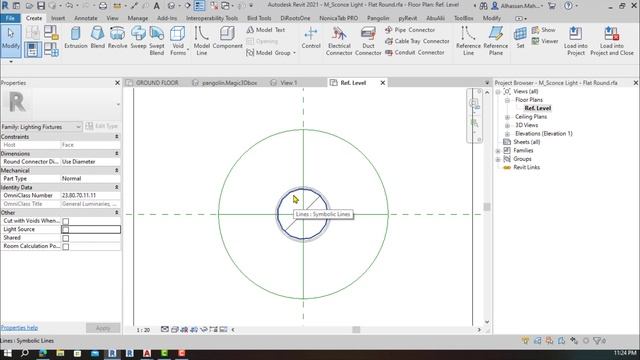Switch to GROUND FLOOR view tab

[157, 83]
